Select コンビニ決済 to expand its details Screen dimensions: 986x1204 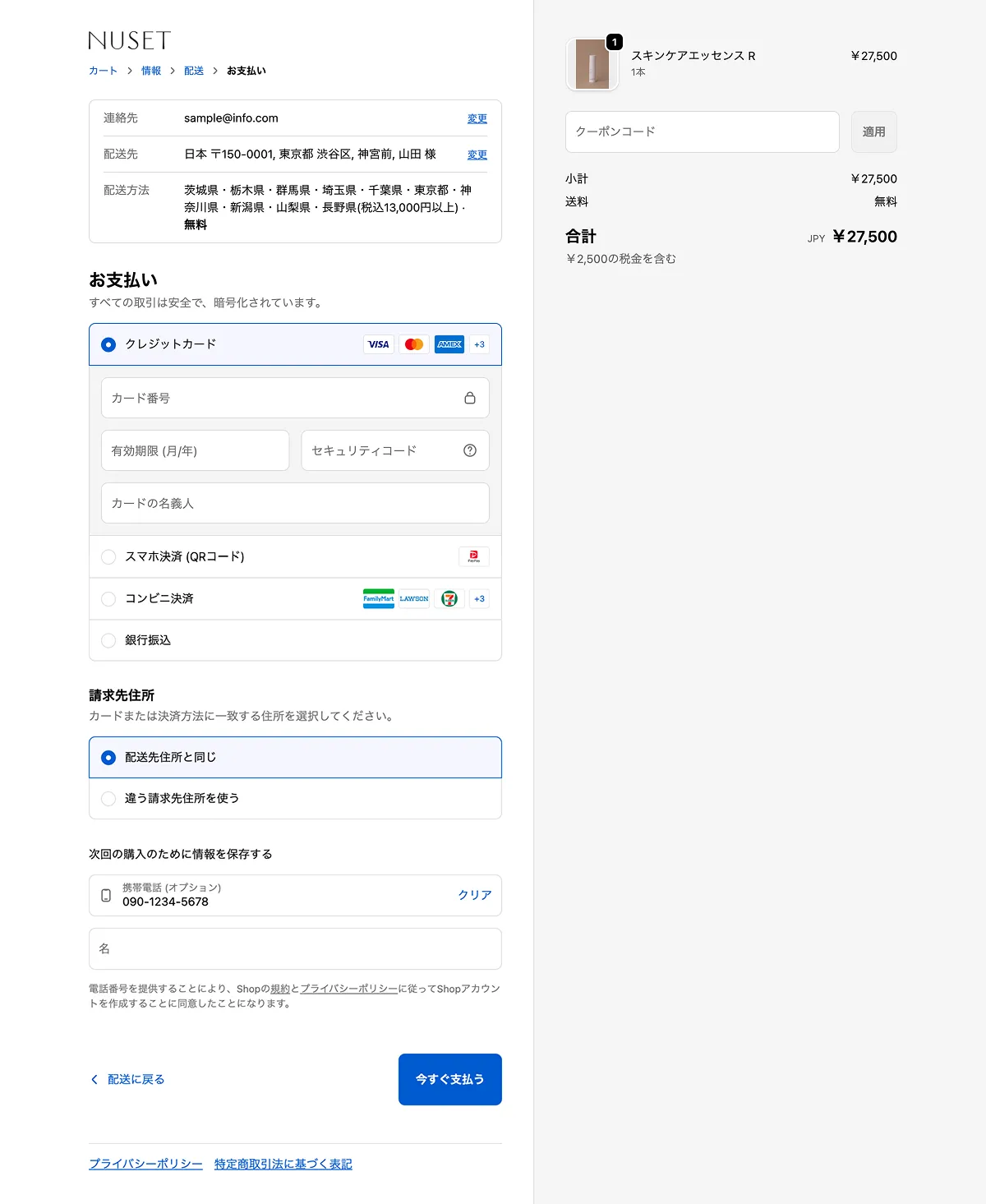click(108, 599)
